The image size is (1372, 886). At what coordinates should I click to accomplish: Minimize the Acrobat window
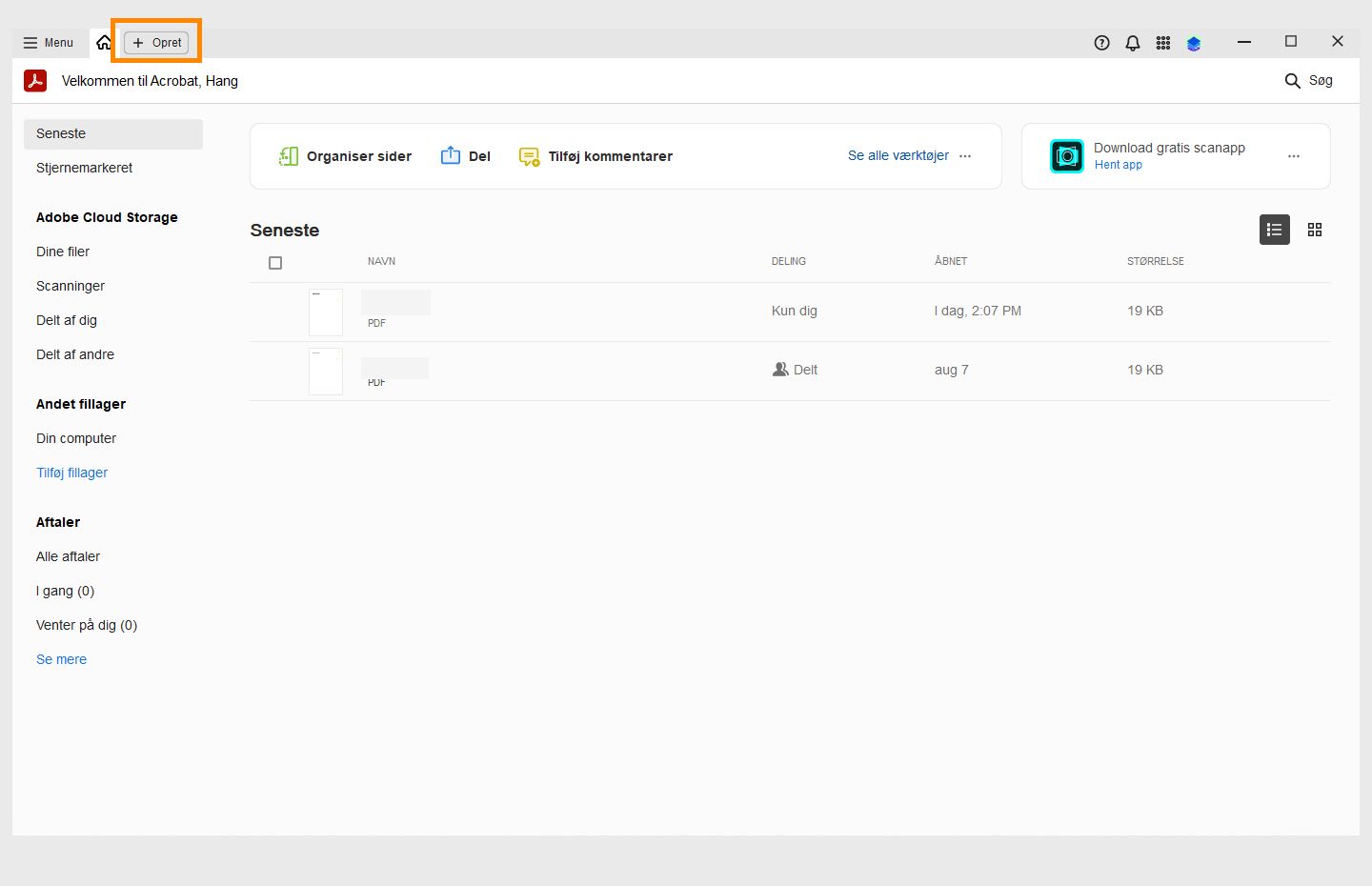(1244, 42)
